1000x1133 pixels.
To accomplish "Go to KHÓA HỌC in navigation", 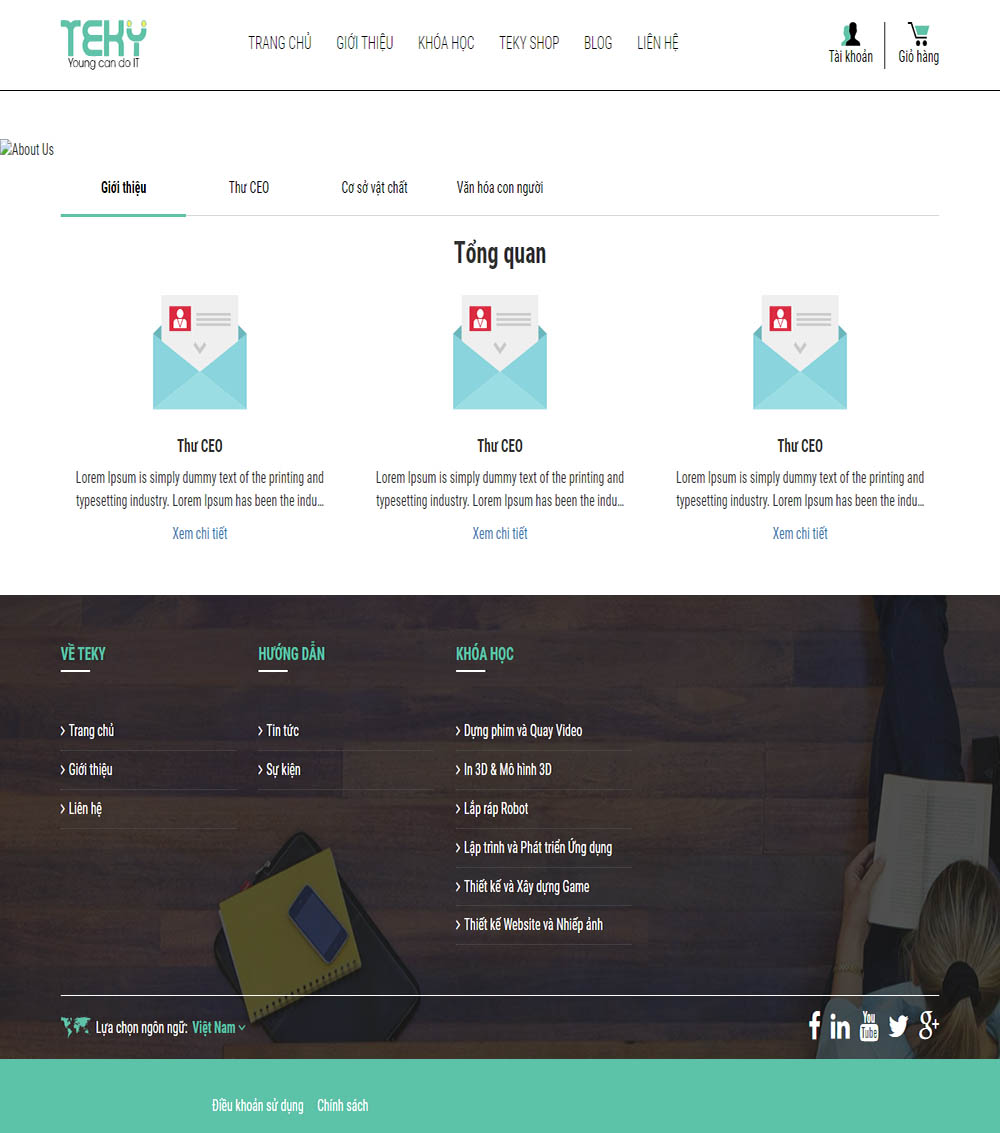I will (446, 43).
